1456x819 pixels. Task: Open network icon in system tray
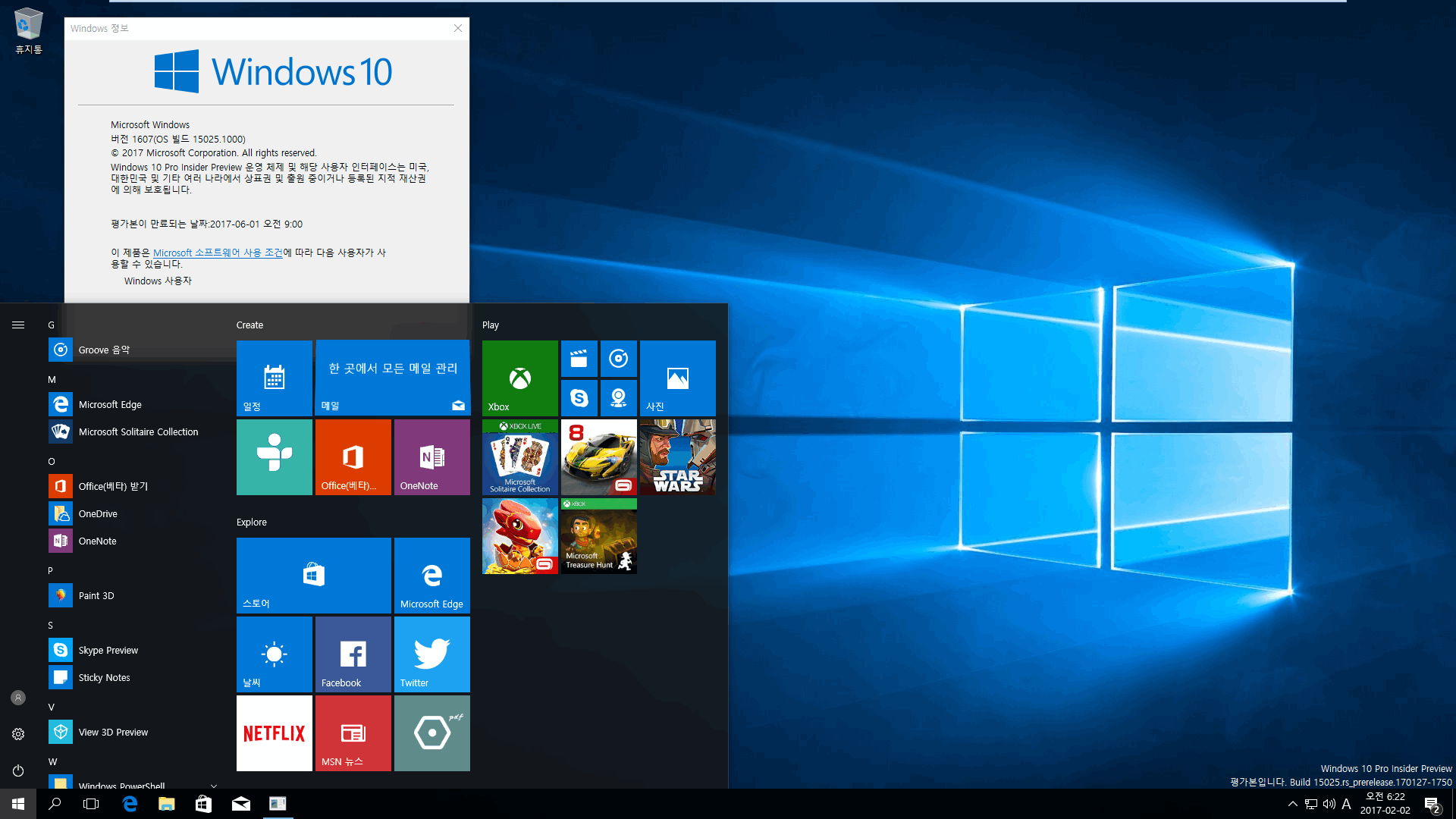coord(1311,804)
